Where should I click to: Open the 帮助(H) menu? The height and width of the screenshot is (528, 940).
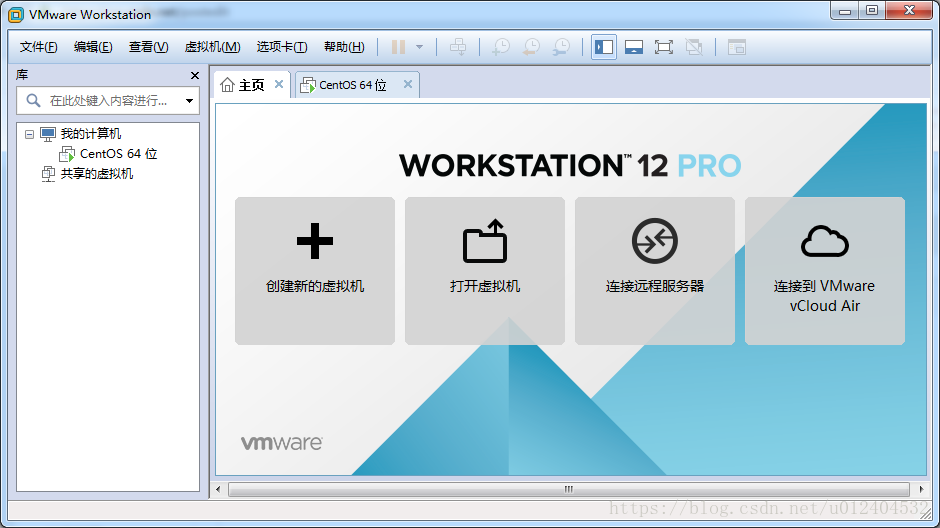coord(344,47)
